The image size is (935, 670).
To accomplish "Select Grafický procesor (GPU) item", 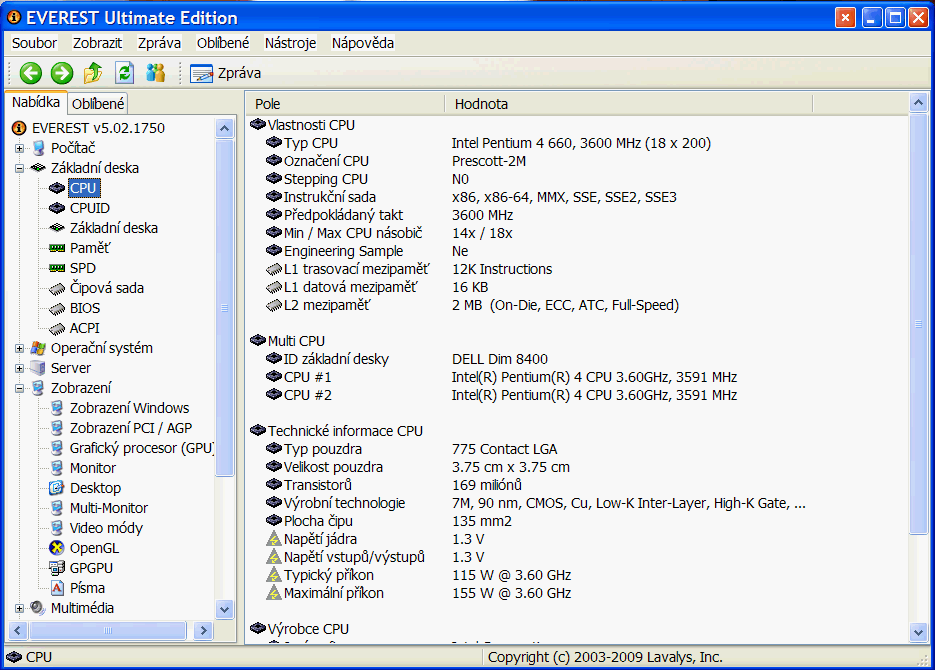I will tap(141, 448).
